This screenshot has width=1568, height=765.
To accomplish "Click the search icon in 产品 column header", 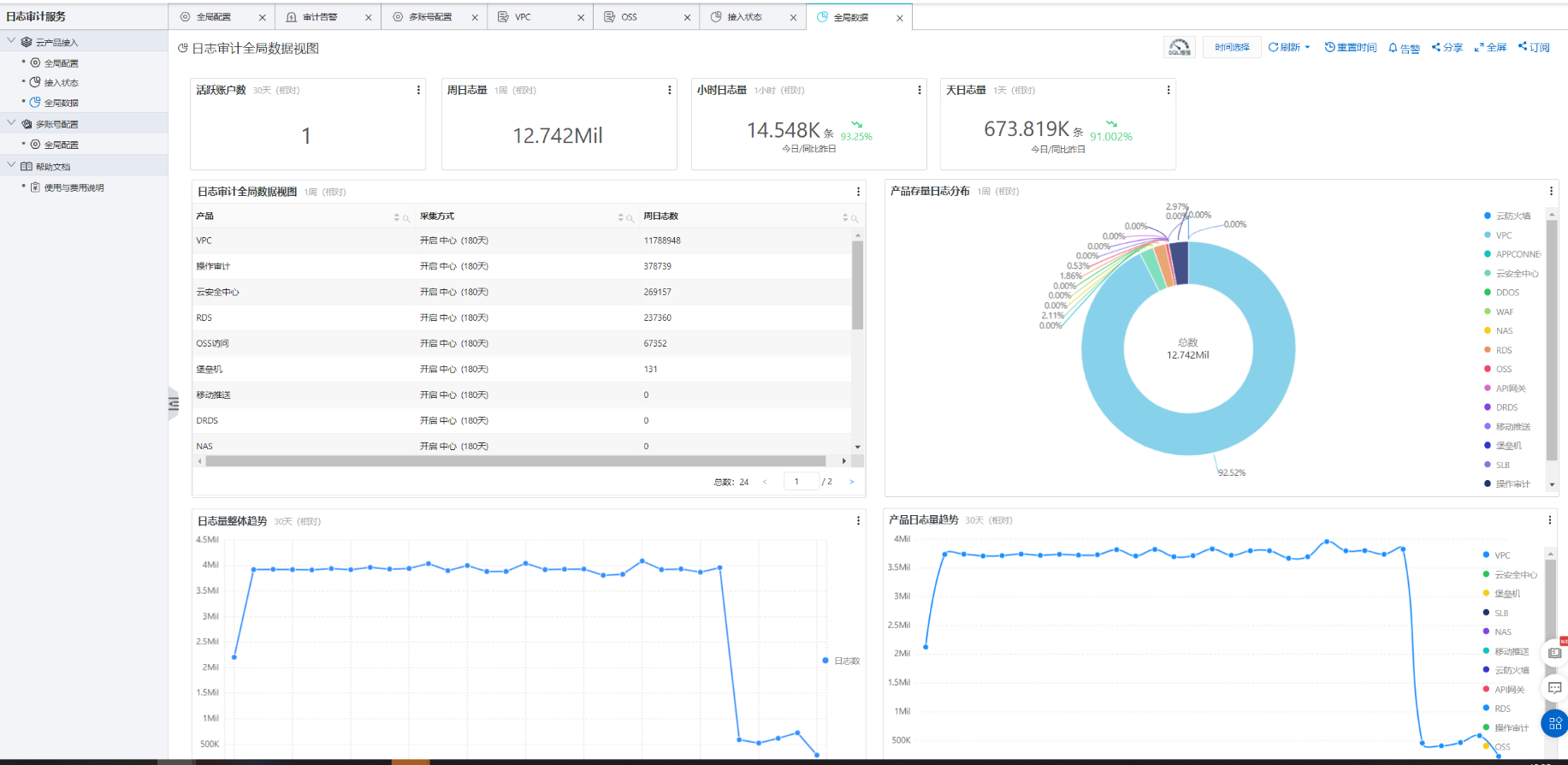I will click(406, 218).
